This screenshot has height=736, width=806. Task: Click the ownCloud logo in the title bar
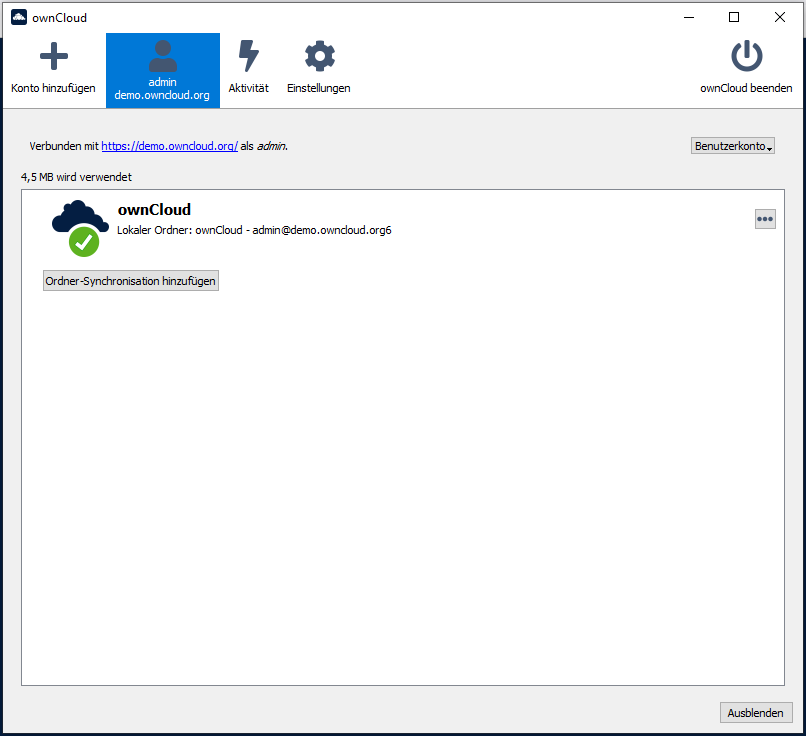click(17, 17)
